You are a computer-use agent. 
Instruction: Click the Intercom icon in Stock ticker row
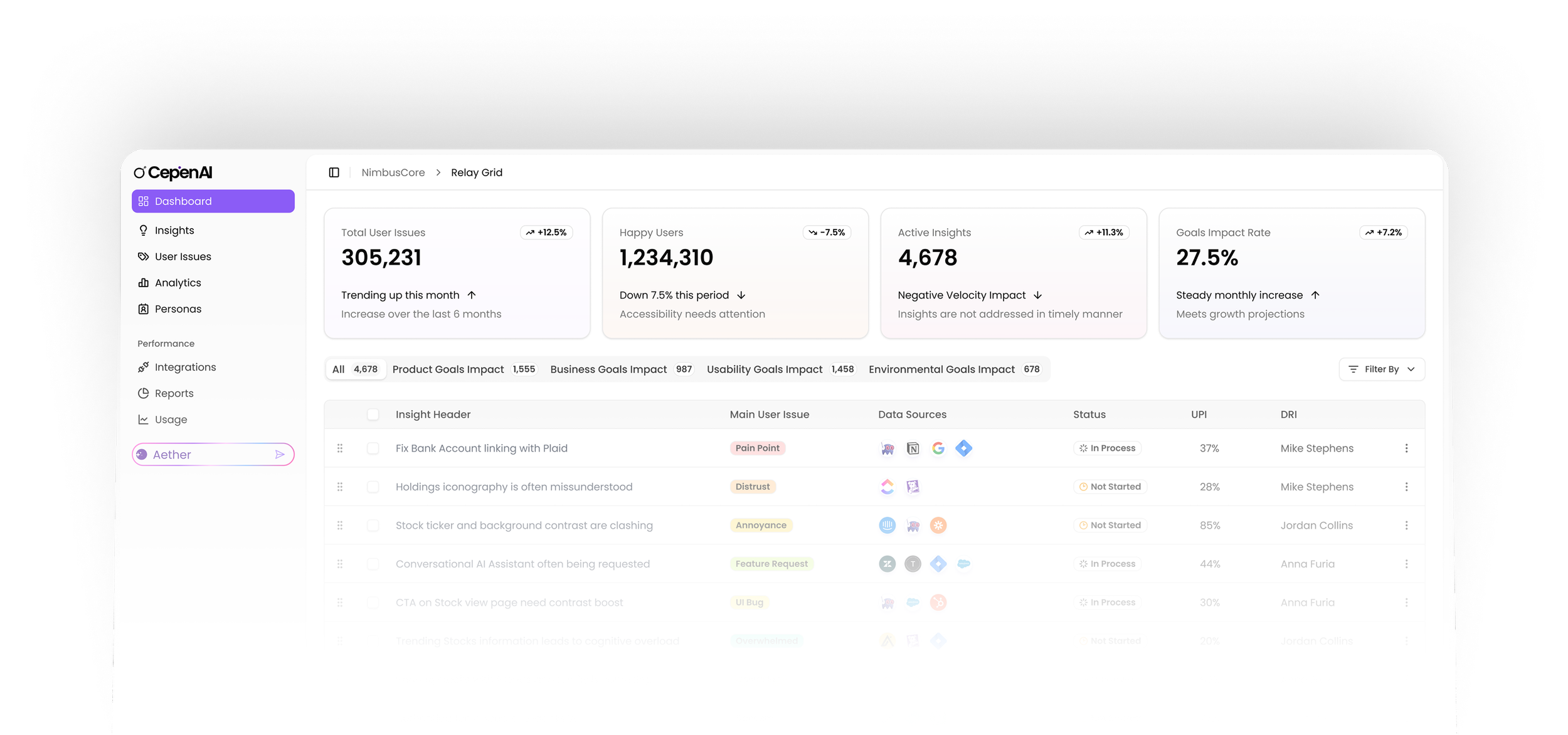[x=887, y=526]
